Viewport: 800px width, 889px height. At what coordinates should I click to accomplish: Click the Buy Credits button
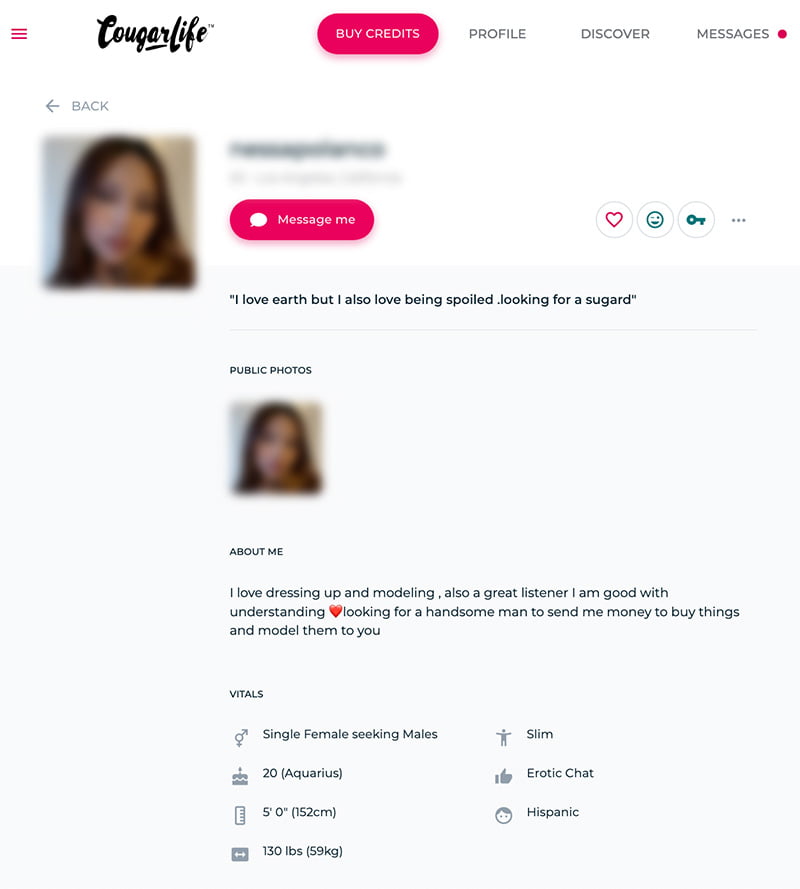(378, 34)
